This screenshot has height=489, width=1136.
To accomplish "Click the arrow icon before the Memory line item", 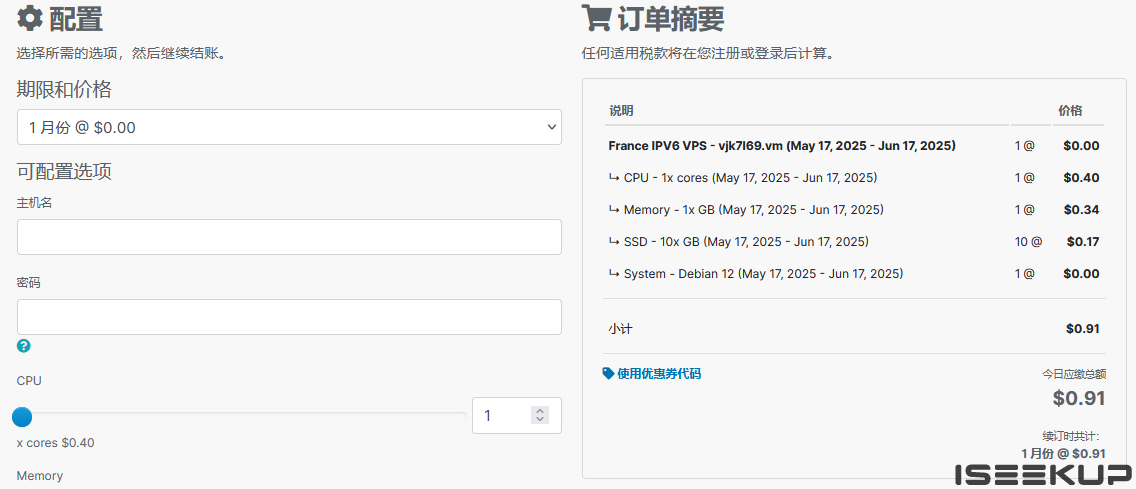I will [x=614, y=210].
